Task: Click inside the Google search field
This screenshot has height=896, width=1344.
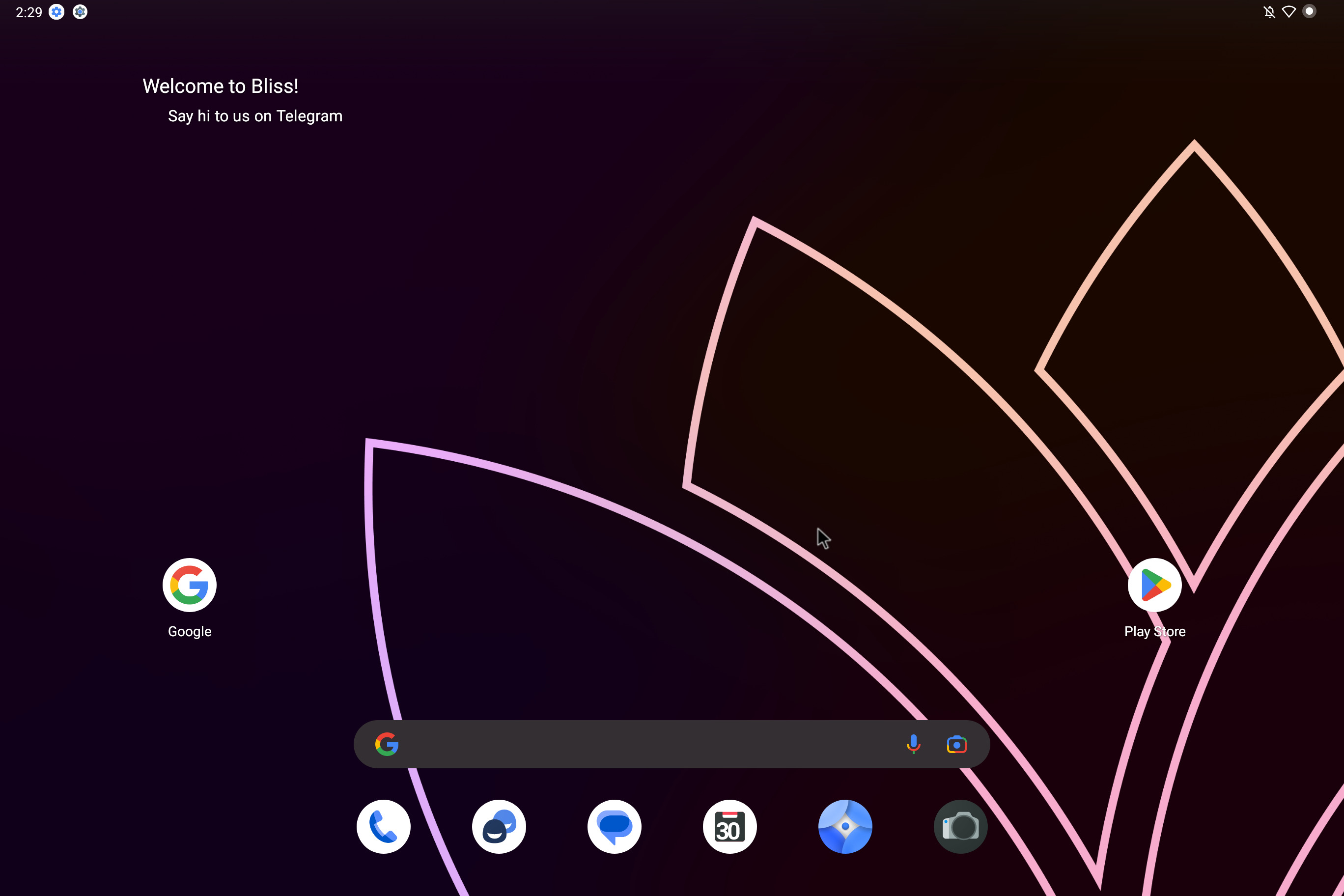Action: (645, 744)
